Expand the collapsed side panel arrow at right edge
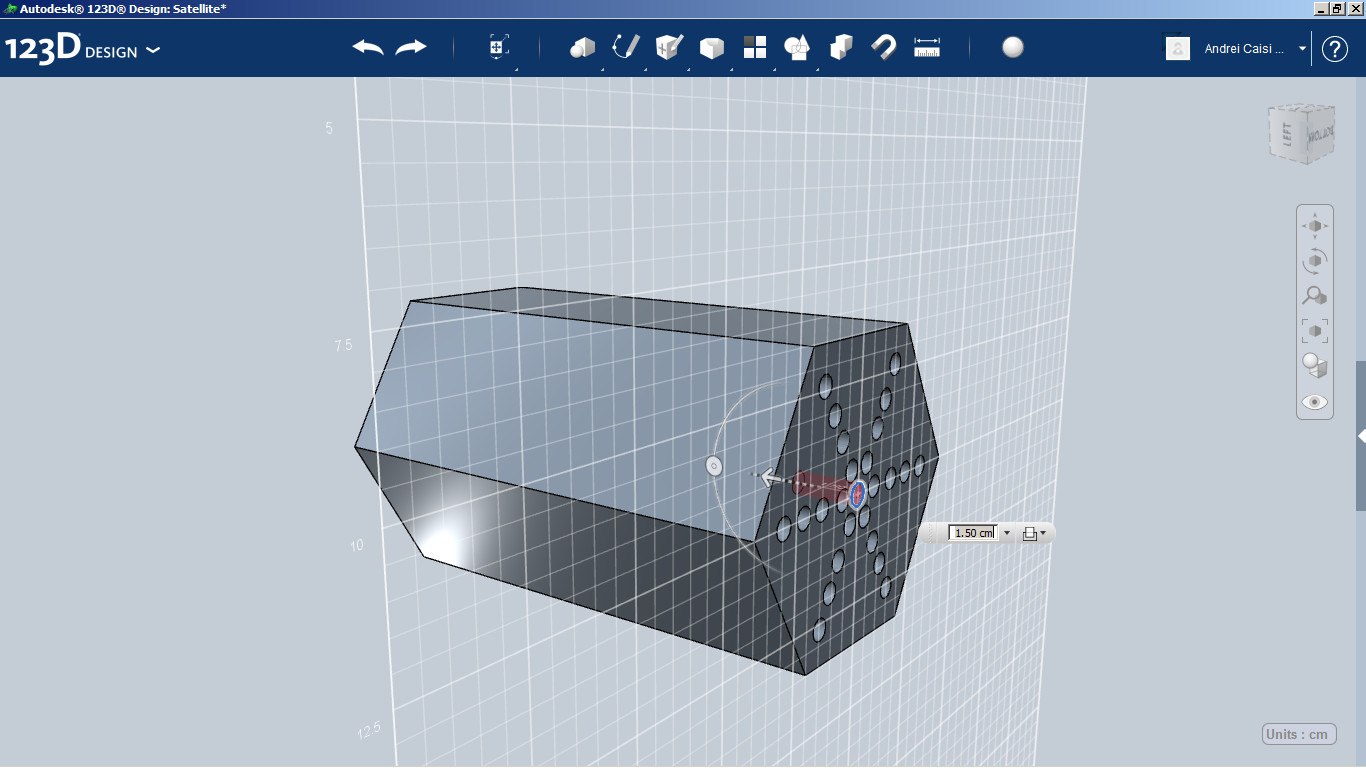1366x768 pixels. click(x=1361, y=436)
